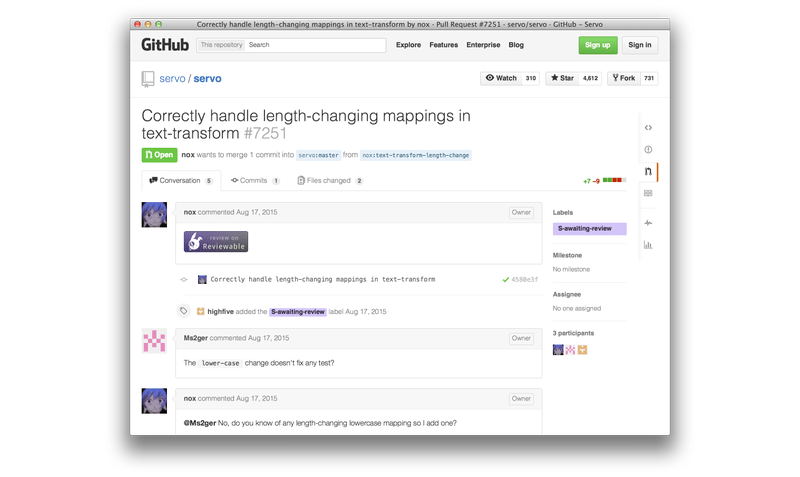Open the 731 forks count

click(649, 78)
